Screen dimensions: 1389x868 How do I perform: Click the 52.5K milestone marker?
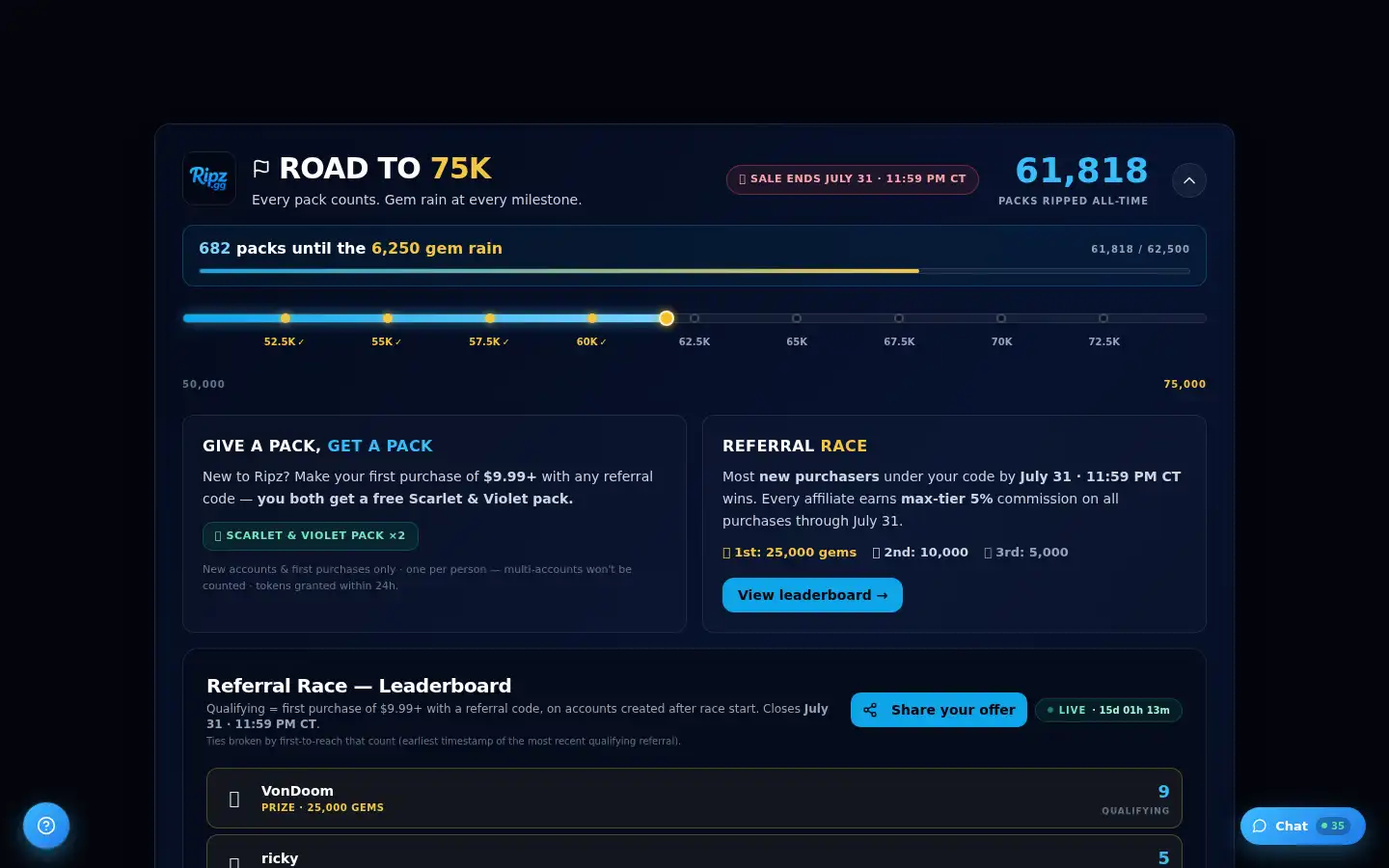286,318
